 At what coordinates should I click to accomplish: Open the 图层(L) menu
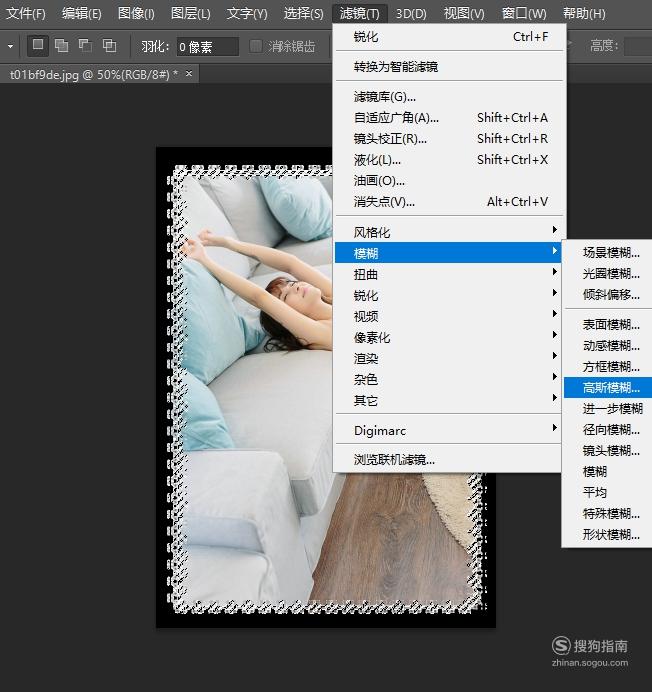[x=191, y=14]
